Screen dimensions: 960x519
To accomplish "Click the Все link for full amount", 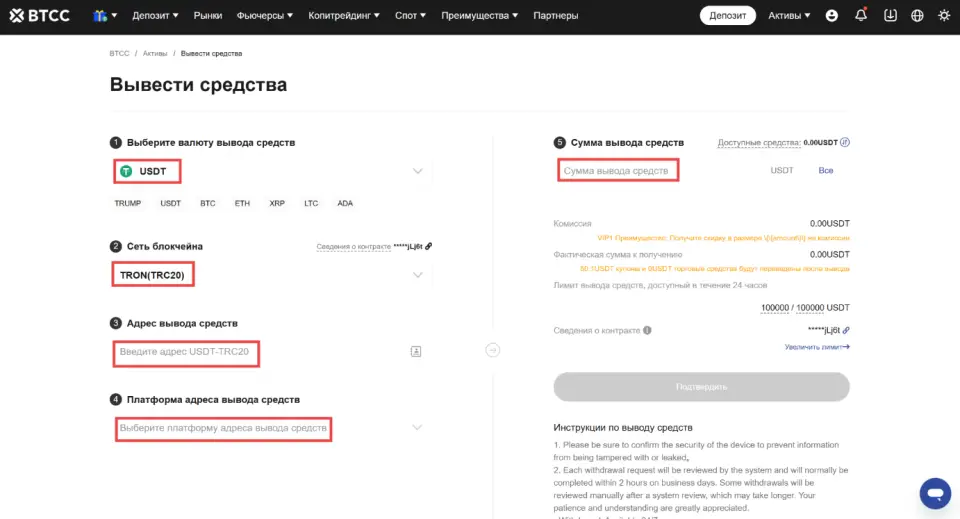I will [825, 170].
